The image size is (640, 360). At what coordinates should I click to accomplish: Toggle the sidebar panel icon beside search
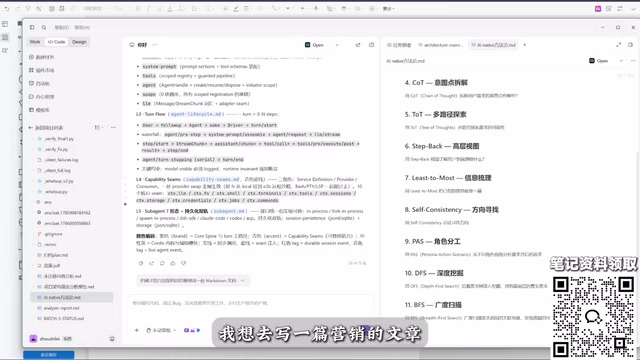click(x=32, y=27)
